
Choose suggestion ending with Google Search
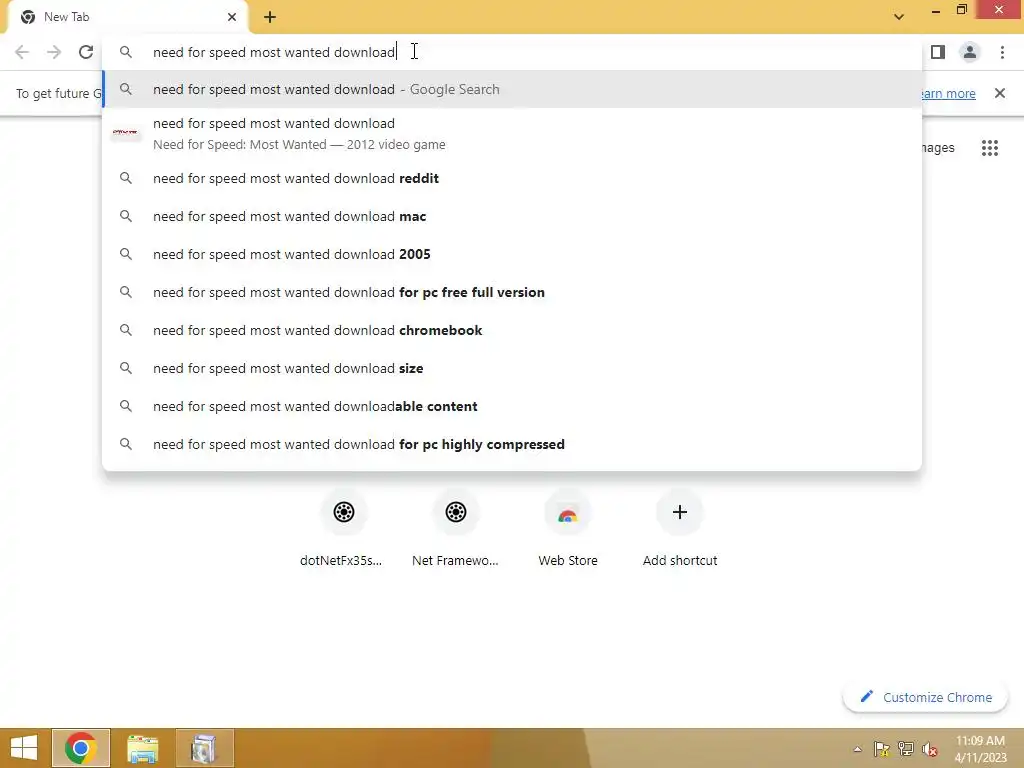pos(512,89)
